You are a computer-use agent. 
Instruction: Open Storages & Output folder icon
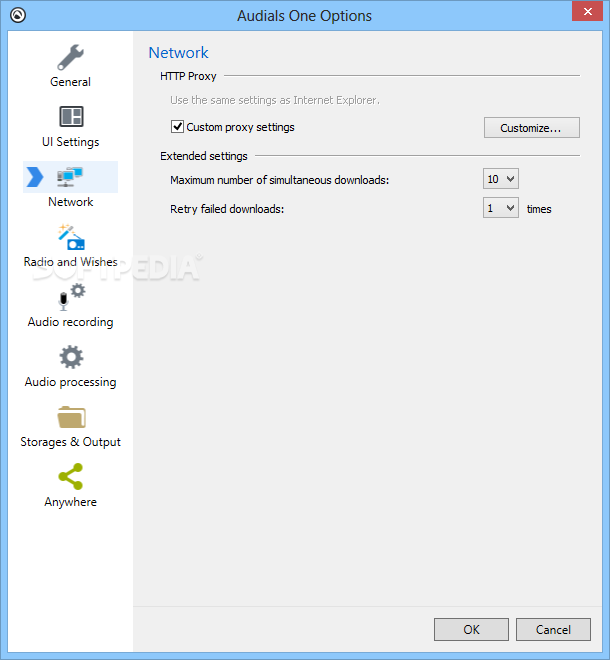pyautogui.click(x=71, y=417)
